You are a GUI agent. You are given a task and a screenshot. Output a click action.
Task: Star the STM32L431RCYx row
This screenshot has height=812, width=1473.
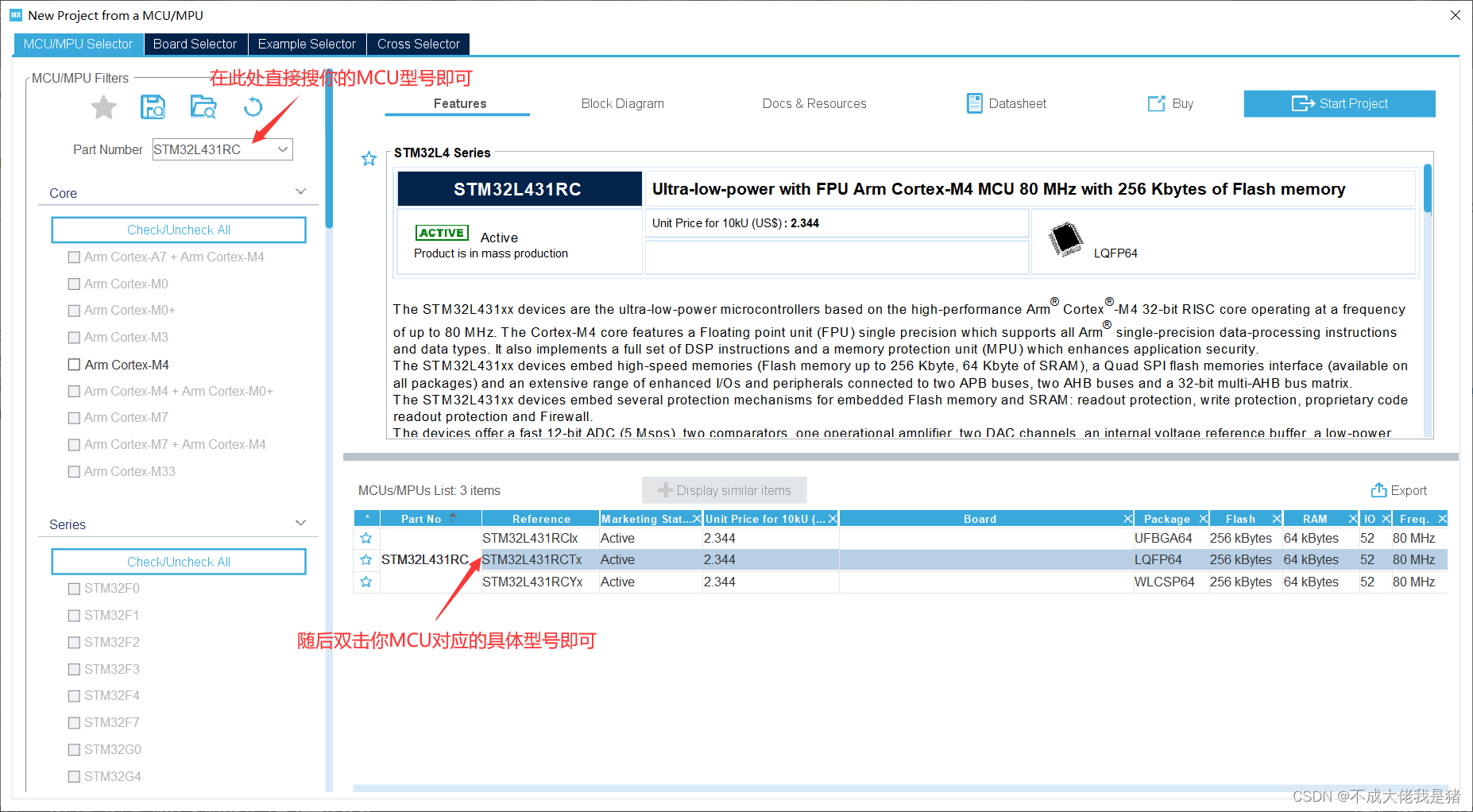pyautogui.click(x=365, y=582)
